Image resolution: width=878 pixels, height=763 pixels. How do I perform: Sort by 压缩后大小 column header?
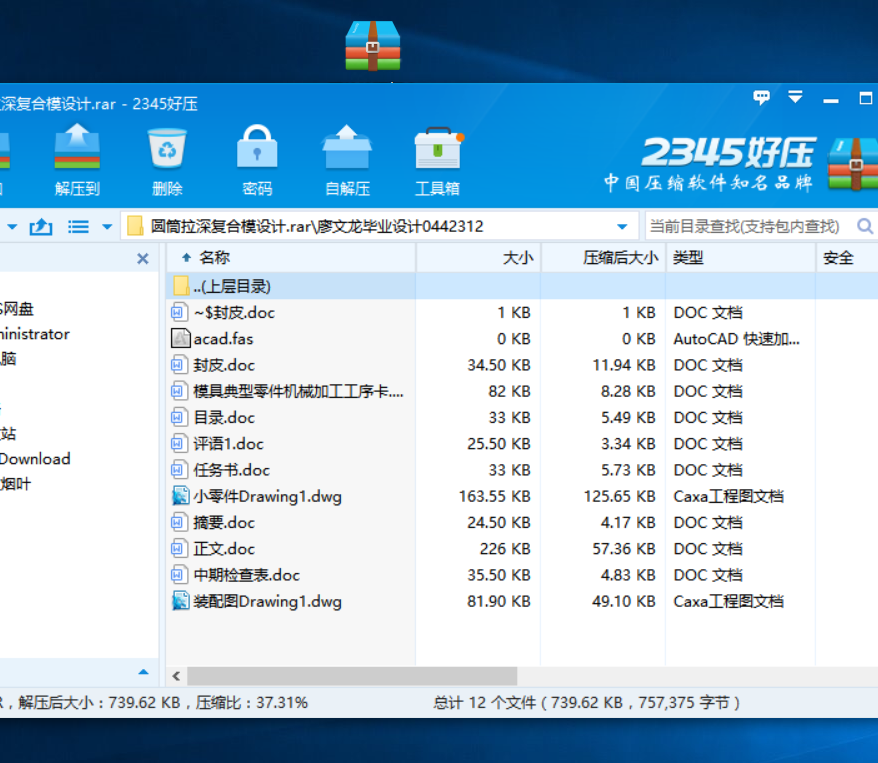click(604, 258)
